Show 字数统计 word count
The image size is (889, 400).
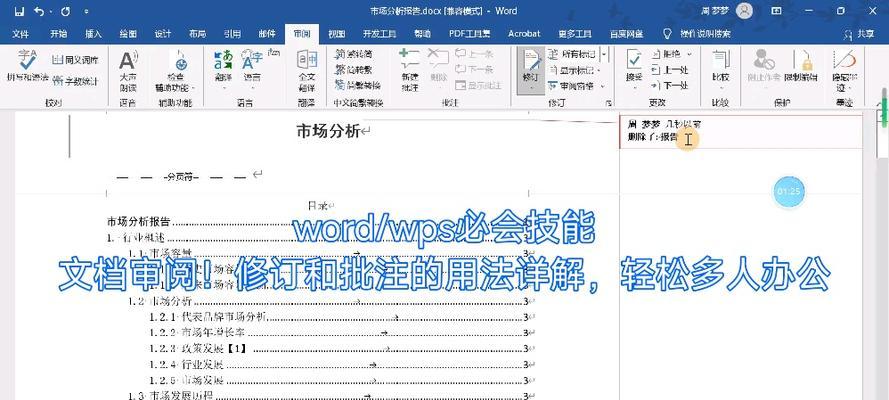click(75, 81)
